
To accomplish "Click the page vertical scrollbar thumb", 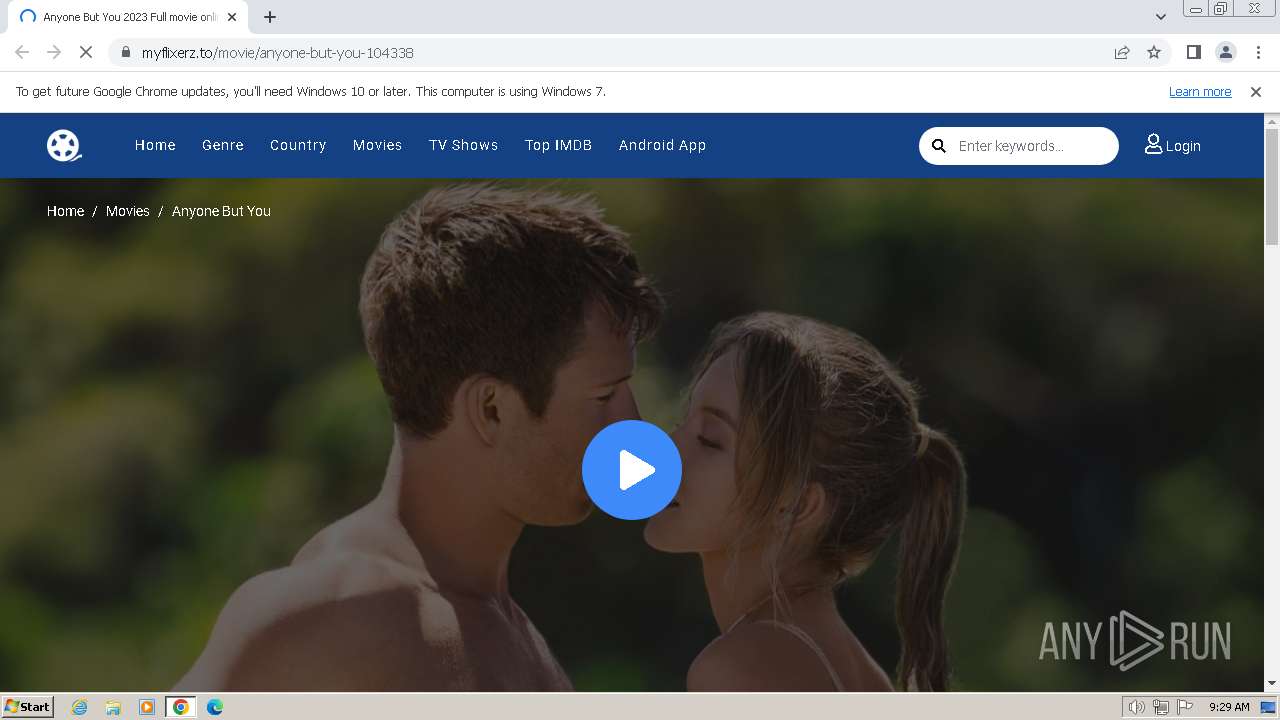I will [x=1272, y=186].
